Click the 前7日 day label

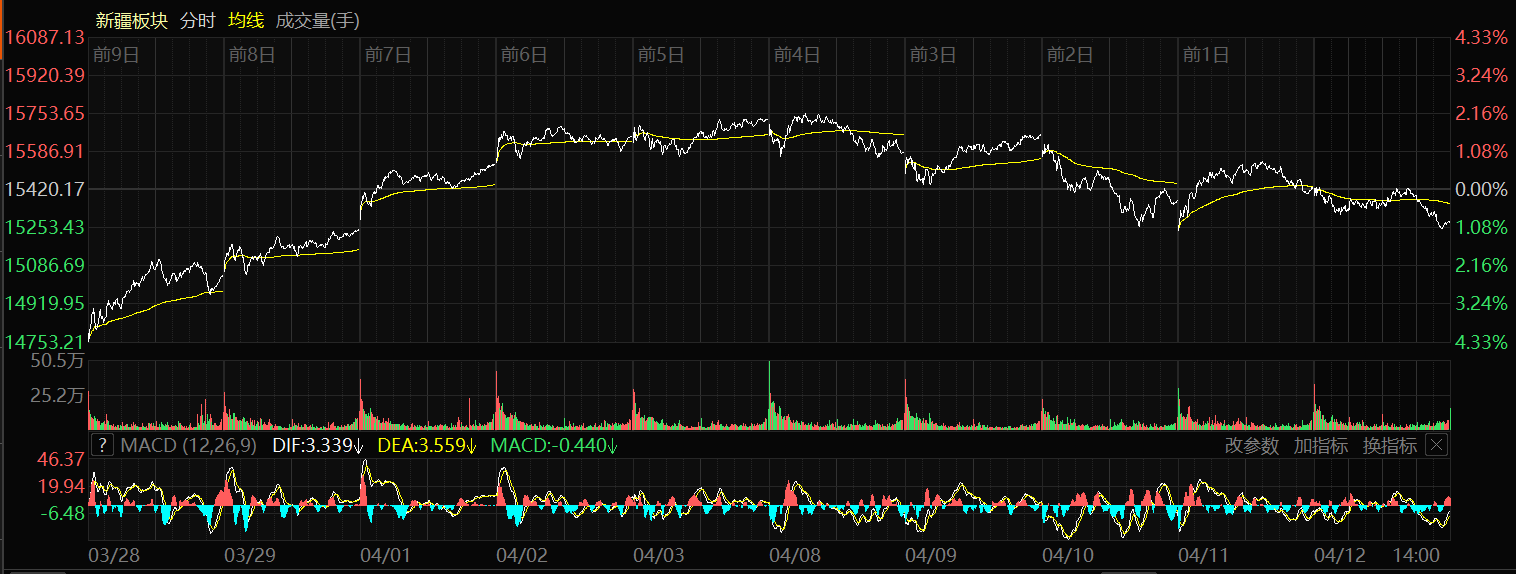coord(388,55)
